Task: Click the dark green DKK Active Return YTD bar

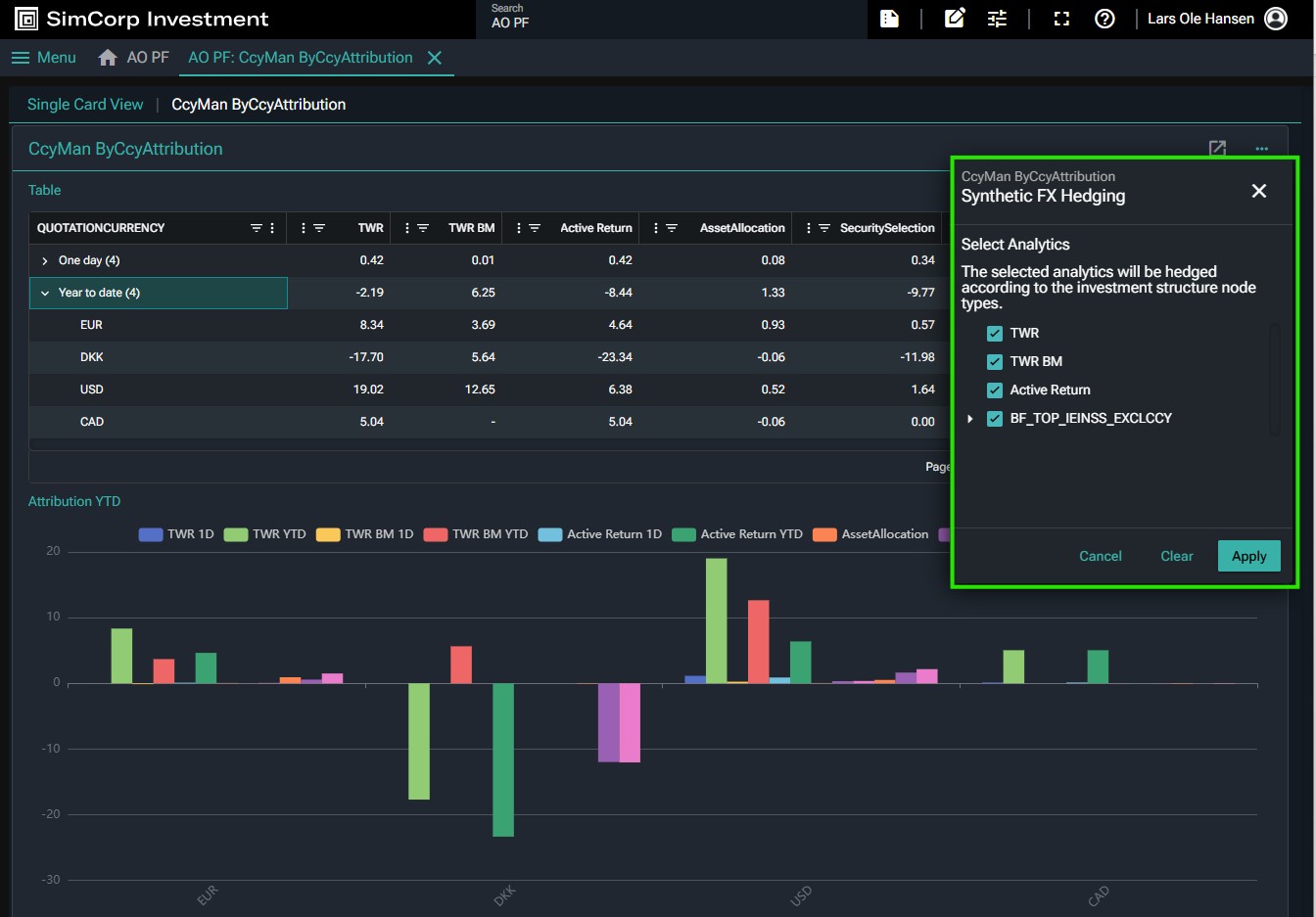Action: click(503, 759)
